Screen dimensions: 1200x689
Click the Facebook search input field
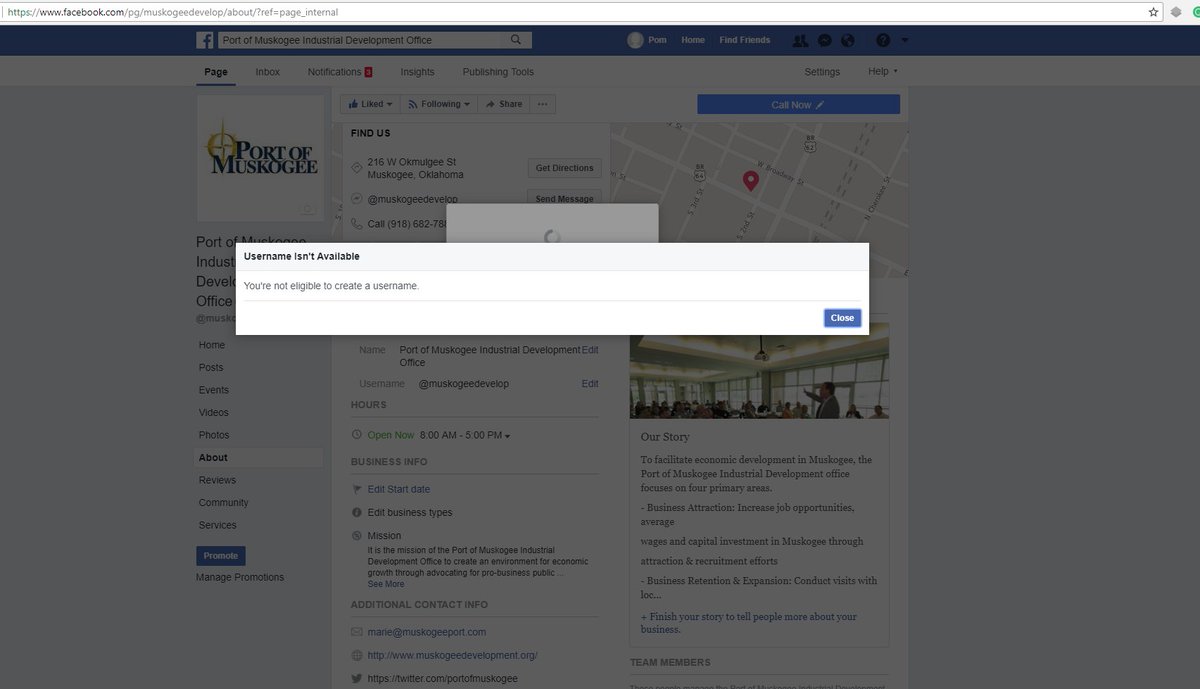(x=360, y=40)
